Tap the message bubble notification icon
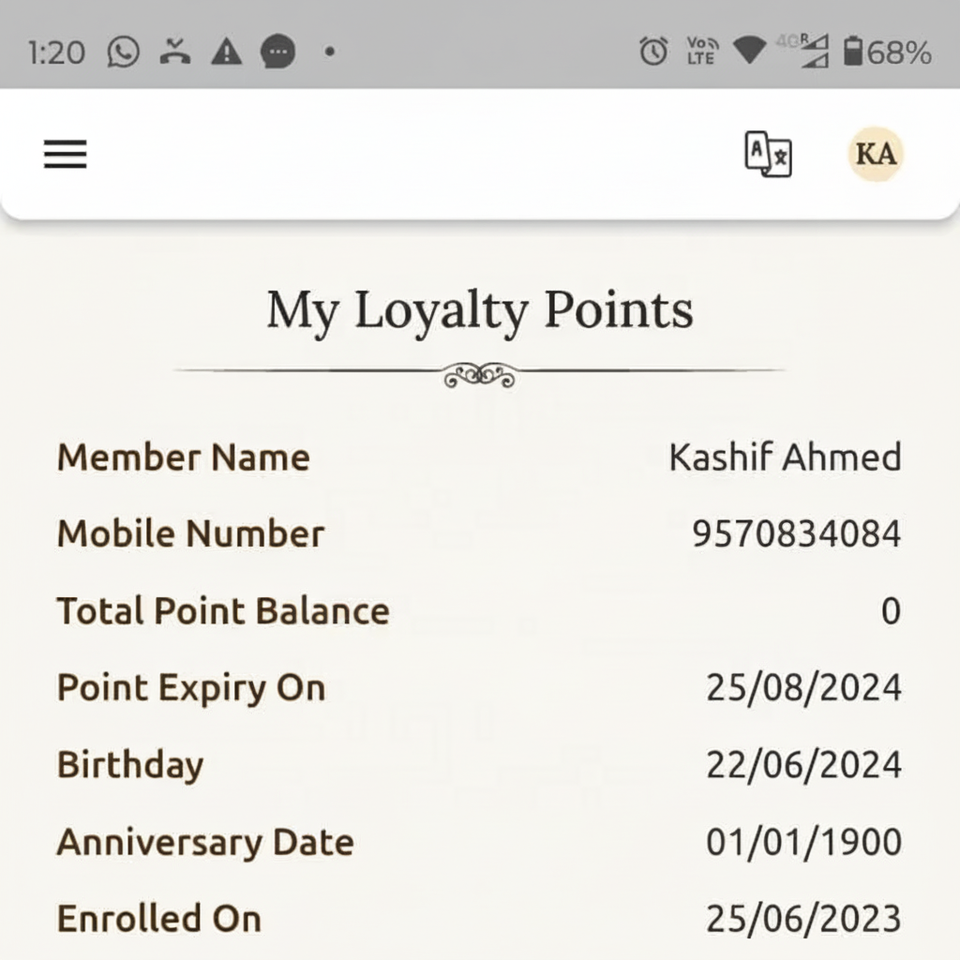This screenshot has height=960, width=960. (x=278, y=52)
